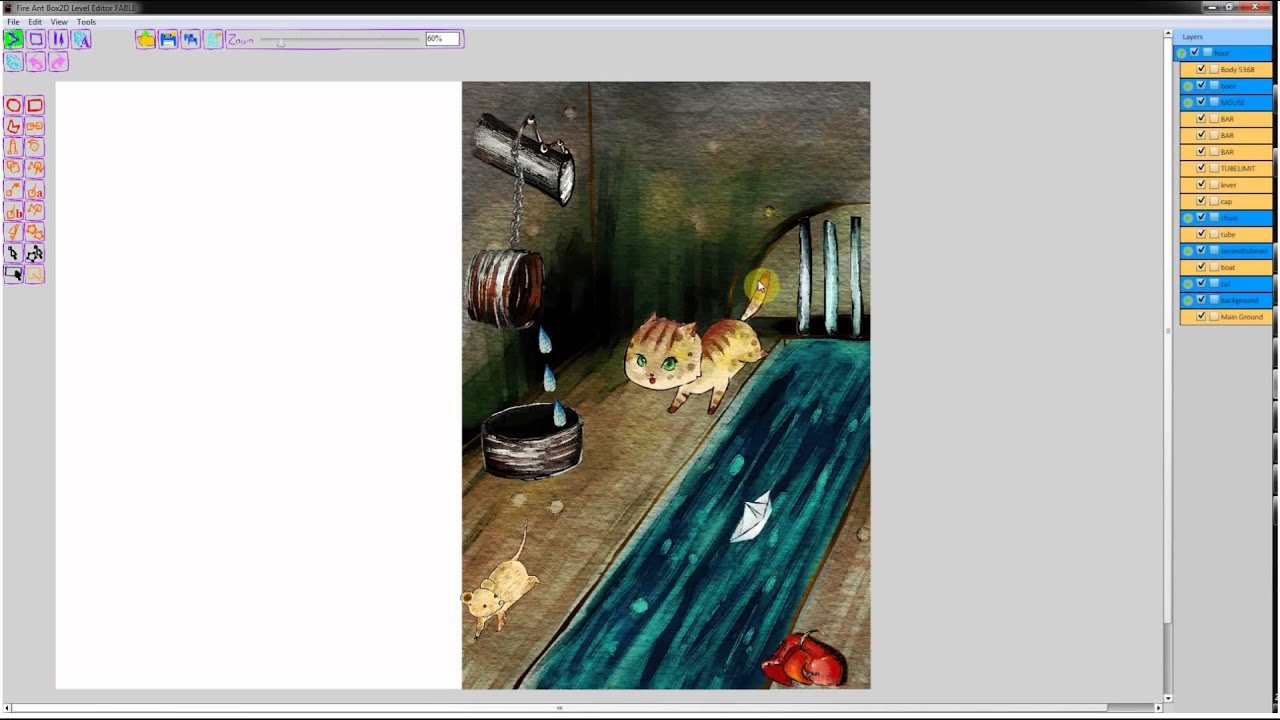Screen dimensions: 1280x720
Task: Select the red Circle shape tool
Action: pyautogui.click(x=13, y=105)
